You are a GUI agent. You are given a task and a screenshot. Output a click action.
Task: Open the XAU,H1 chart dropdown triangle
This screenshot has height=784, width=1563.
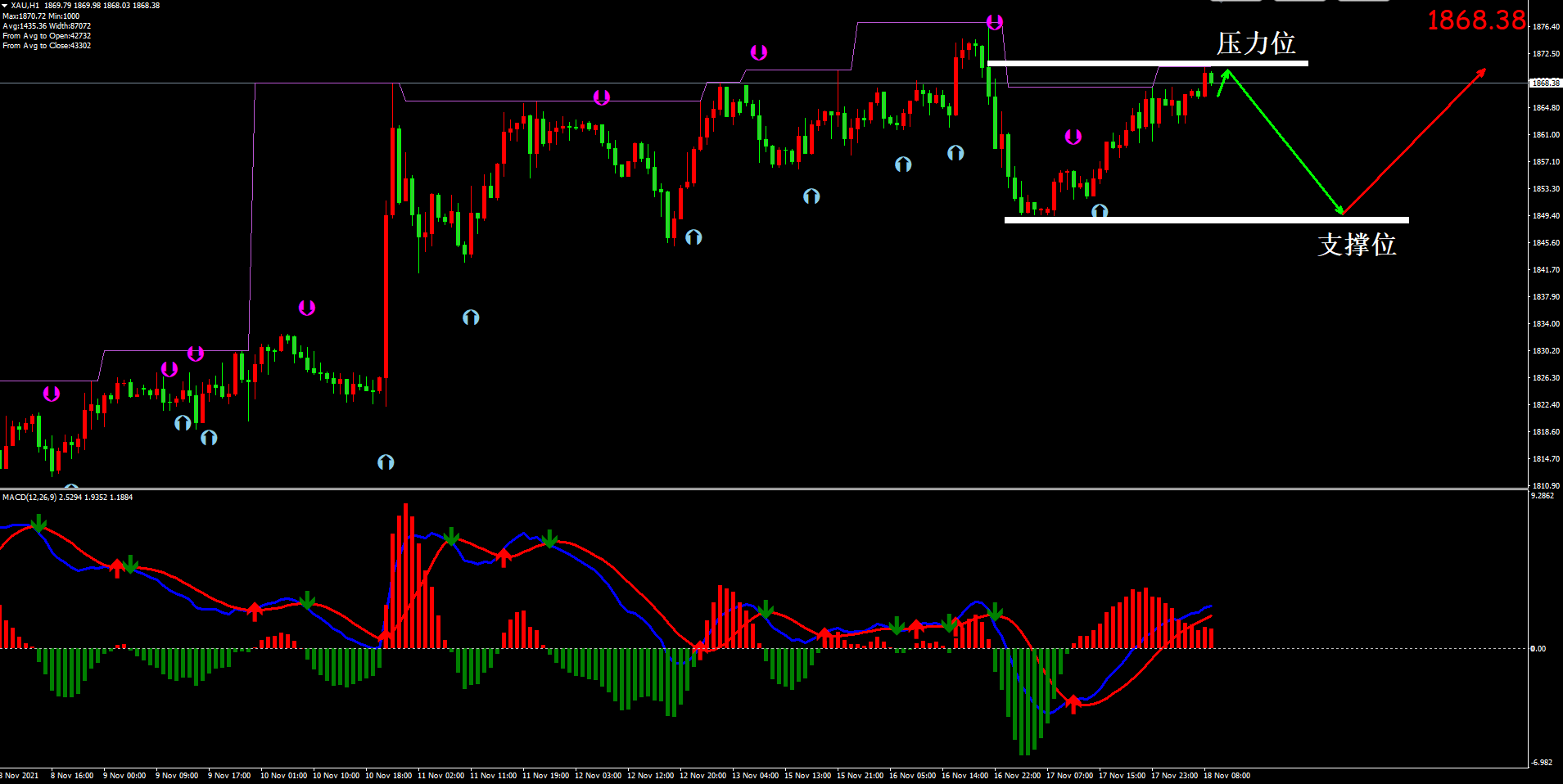pyautogui.click(x=5, y=6)
